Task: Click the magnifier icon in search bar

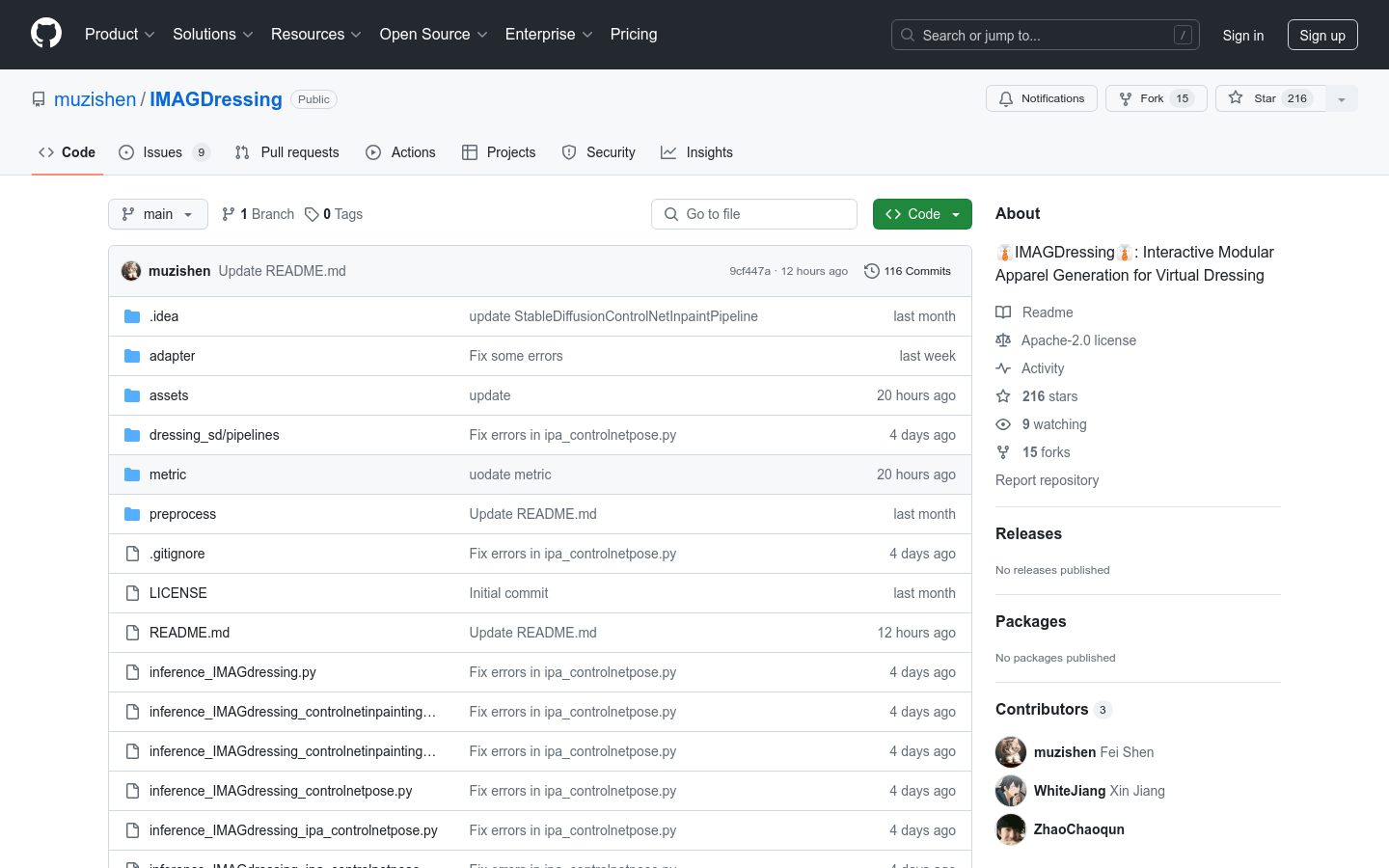Action: point(908,35)
